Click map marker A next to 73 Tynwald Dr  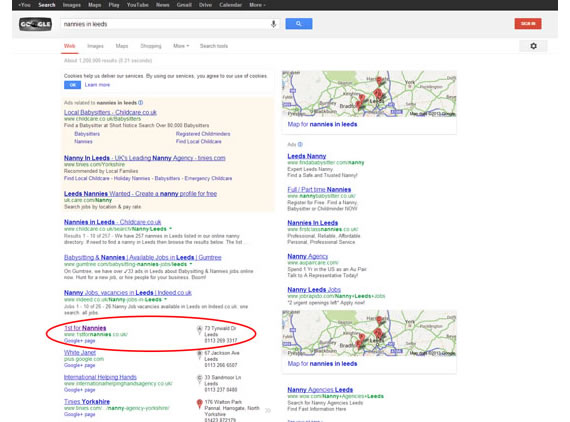[x=199, y=330]
